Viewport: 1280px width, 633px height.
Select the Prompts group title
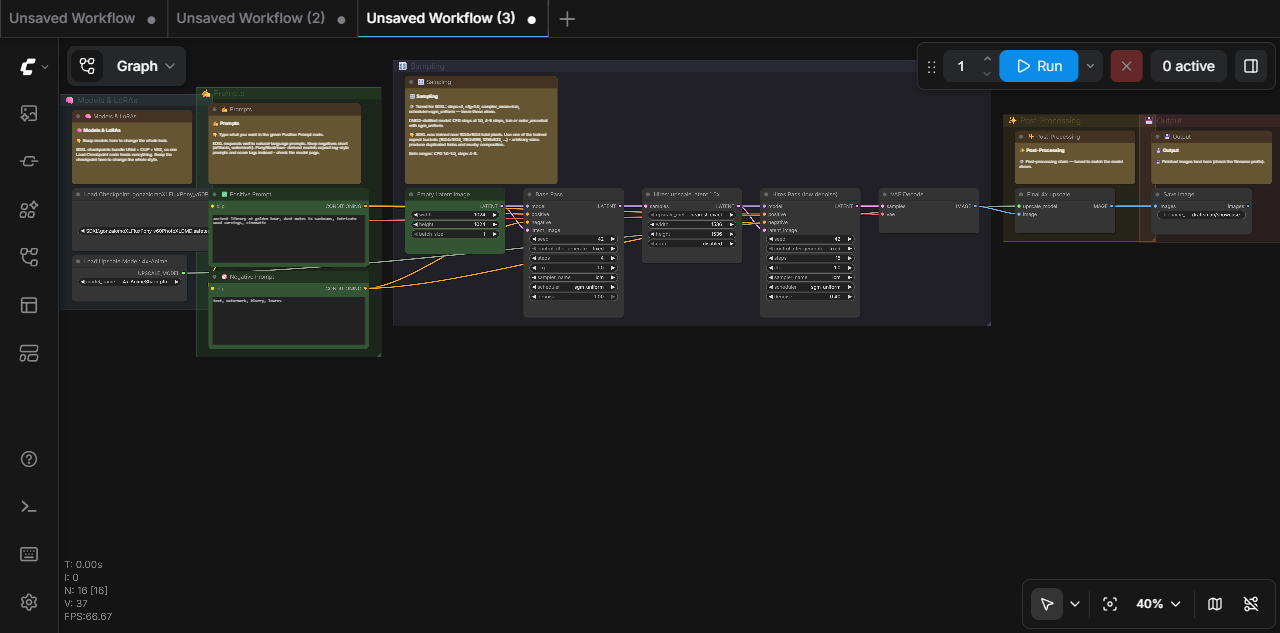229,93
